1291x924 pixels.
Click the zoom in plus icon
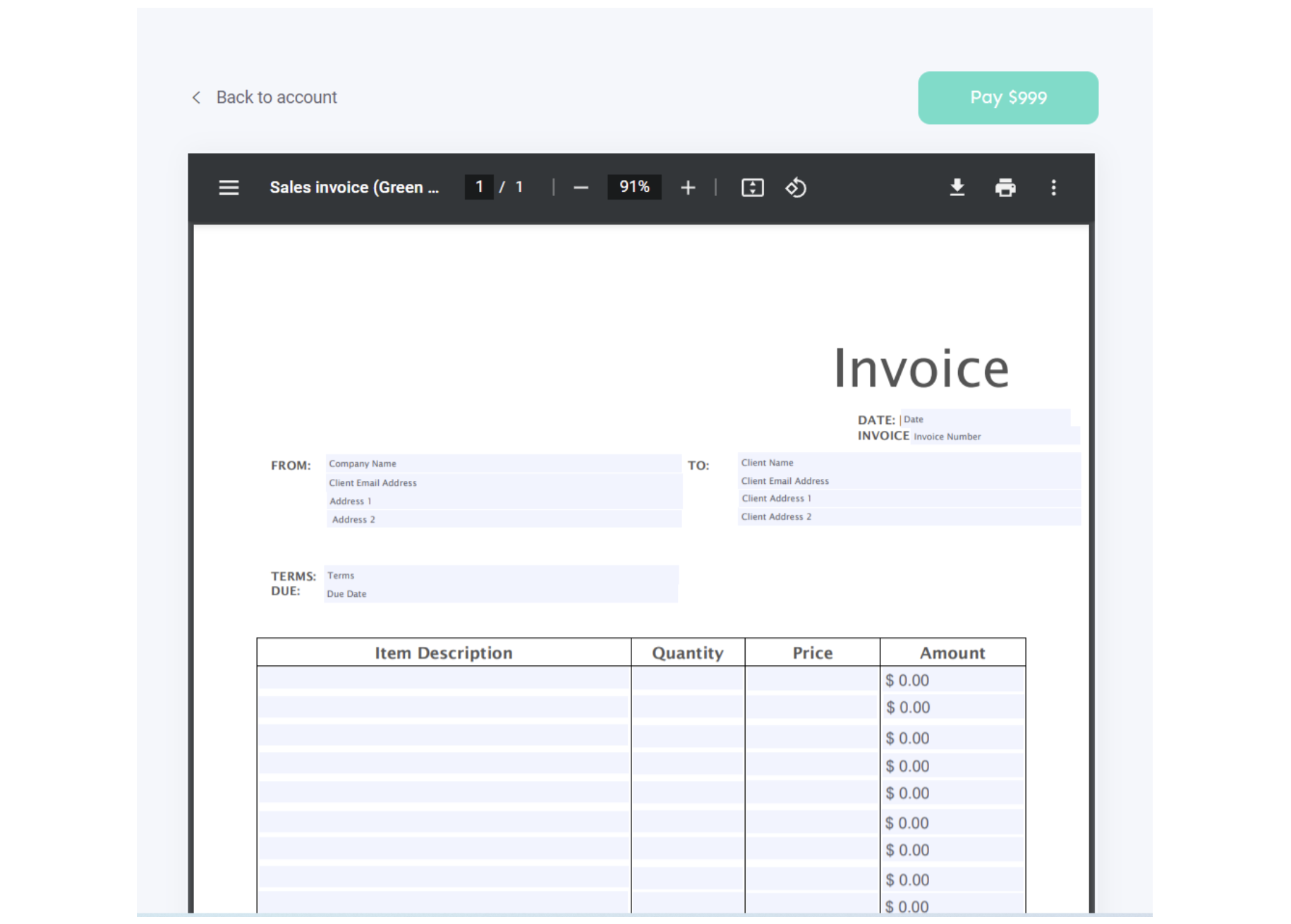click(688, 188)
